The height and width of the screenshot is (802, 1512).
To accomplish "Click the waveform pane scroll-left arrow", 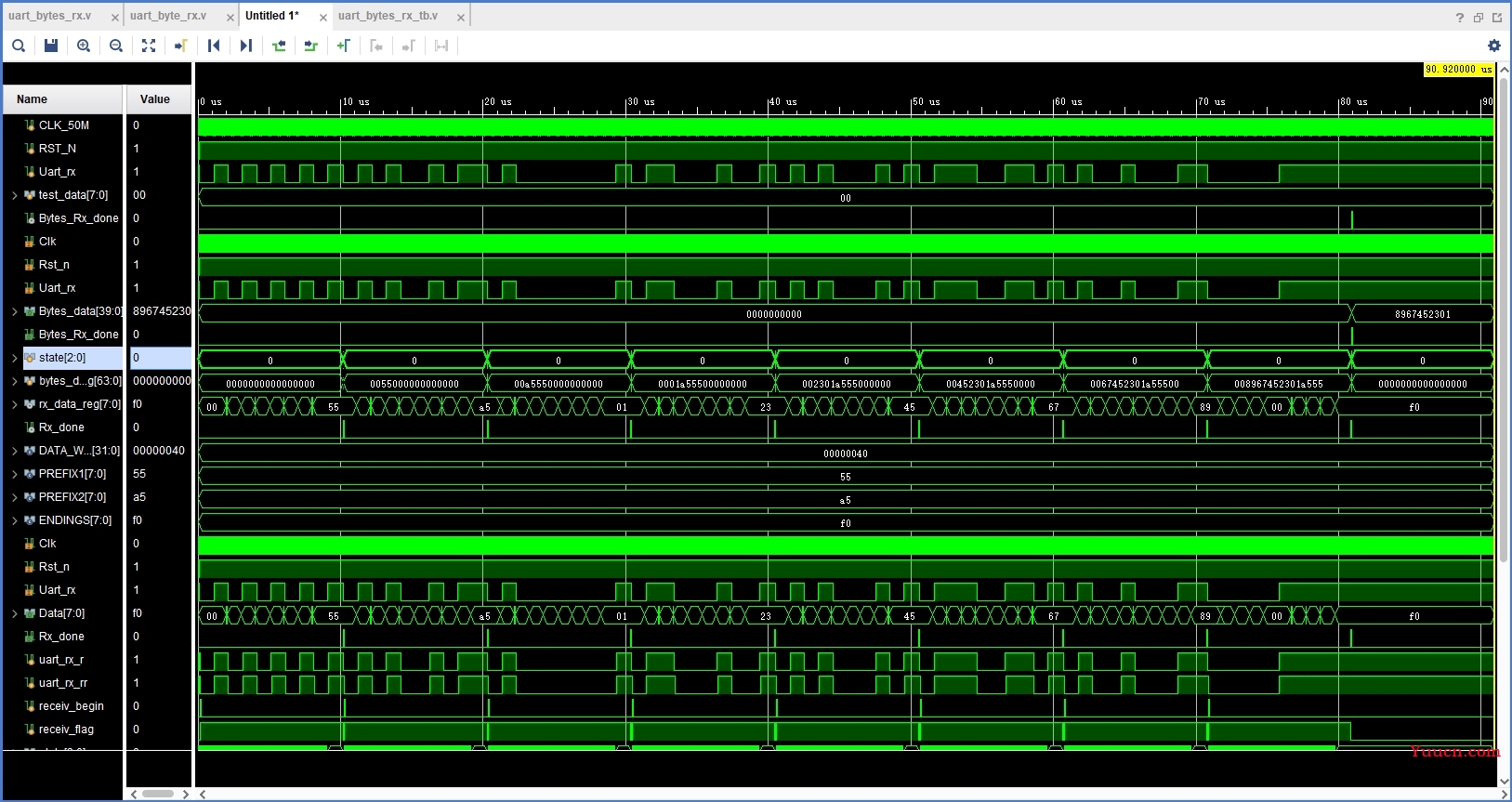I will (203, 794).
